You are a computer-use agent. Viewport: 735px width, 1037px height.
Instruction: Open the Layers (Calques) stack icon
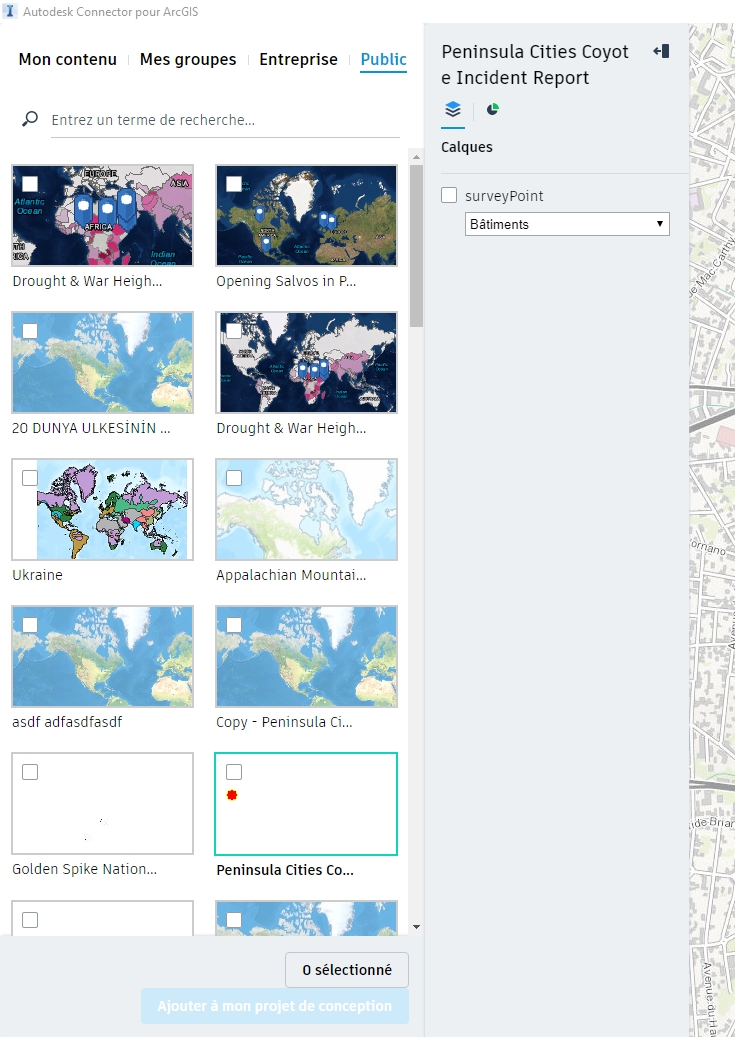tap(453, 109)
